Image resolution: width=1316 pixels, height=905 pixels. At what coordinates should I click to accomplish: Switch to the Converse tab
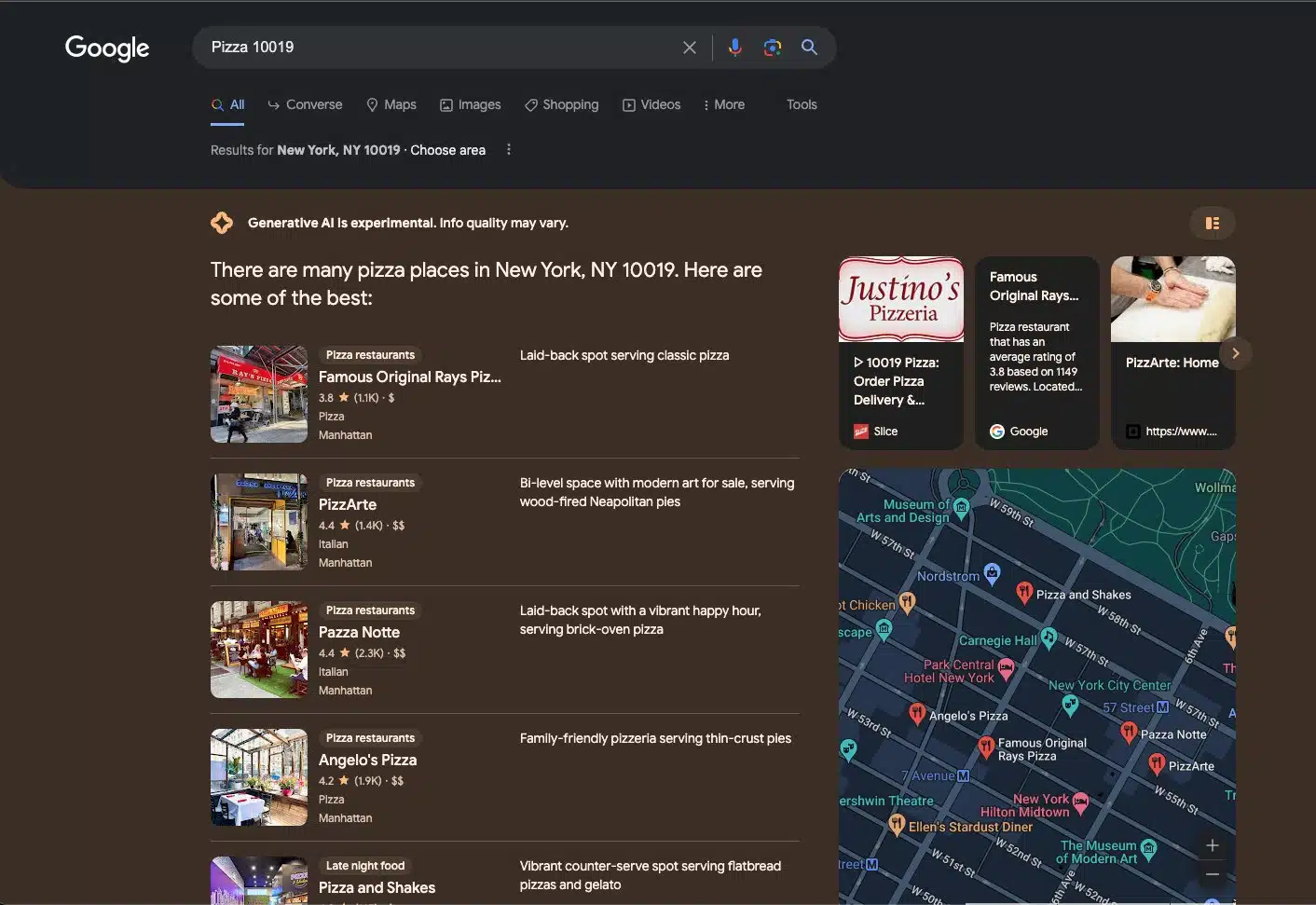[x=305, y=104]
